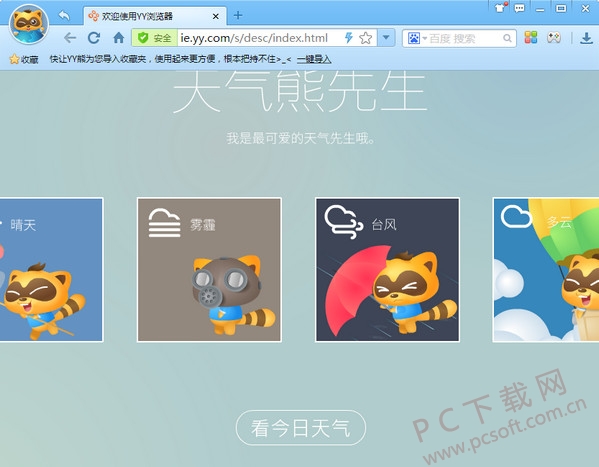Screen dimensions: 599x467
Task: Click the haze icon on 雾霾 card
Action: [164, 223]
